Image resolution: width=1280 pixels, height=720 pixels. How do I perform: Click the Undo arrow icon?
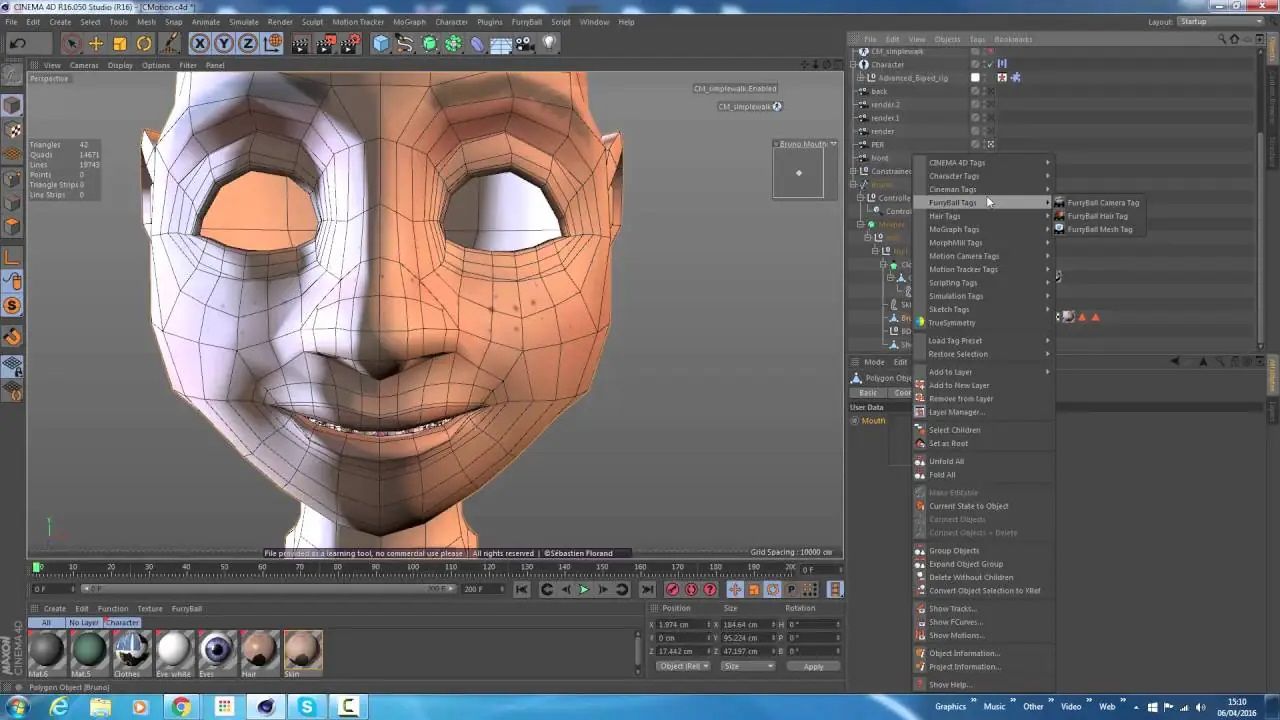click(x=18, y=42)
